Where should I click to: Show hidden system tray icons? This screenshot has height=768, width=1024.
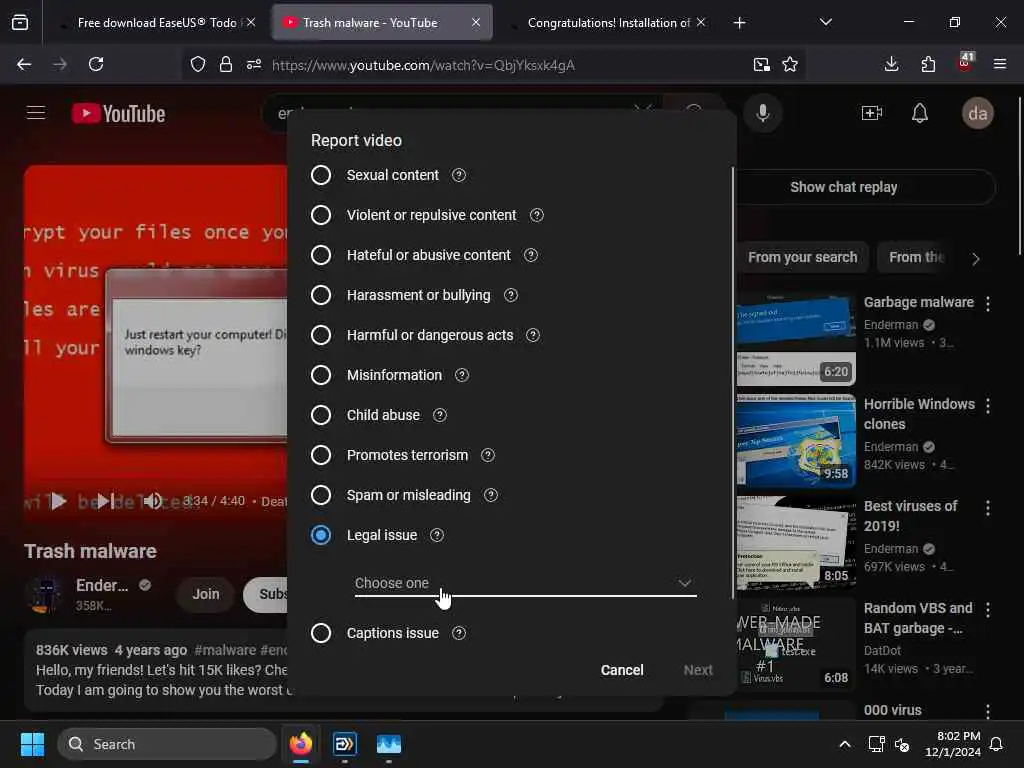pyautogui.click(x=844, y=744)
